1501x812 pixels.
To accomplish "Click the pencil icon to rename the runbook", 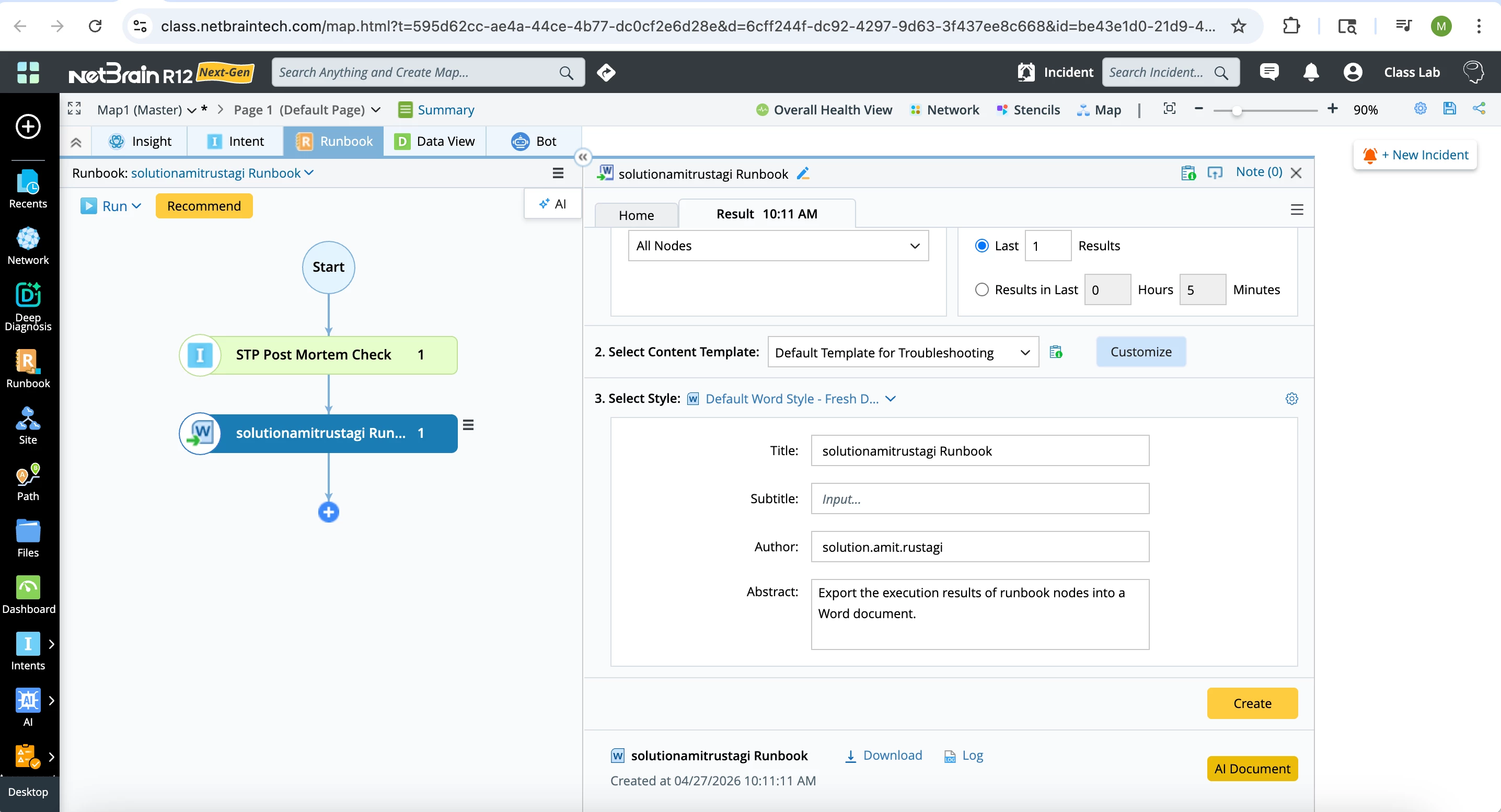I will 802,173.
